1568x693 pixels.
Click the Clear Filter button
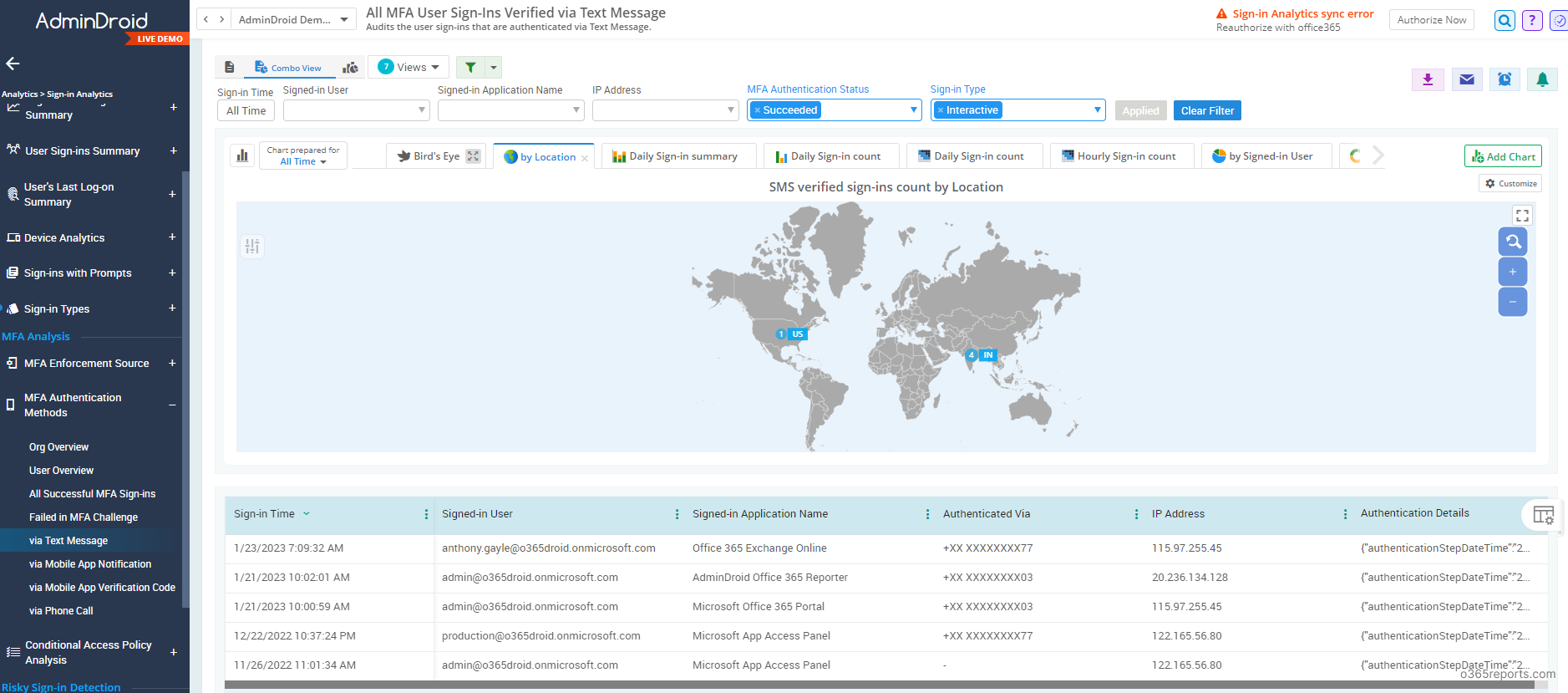tap(1207, 110)
